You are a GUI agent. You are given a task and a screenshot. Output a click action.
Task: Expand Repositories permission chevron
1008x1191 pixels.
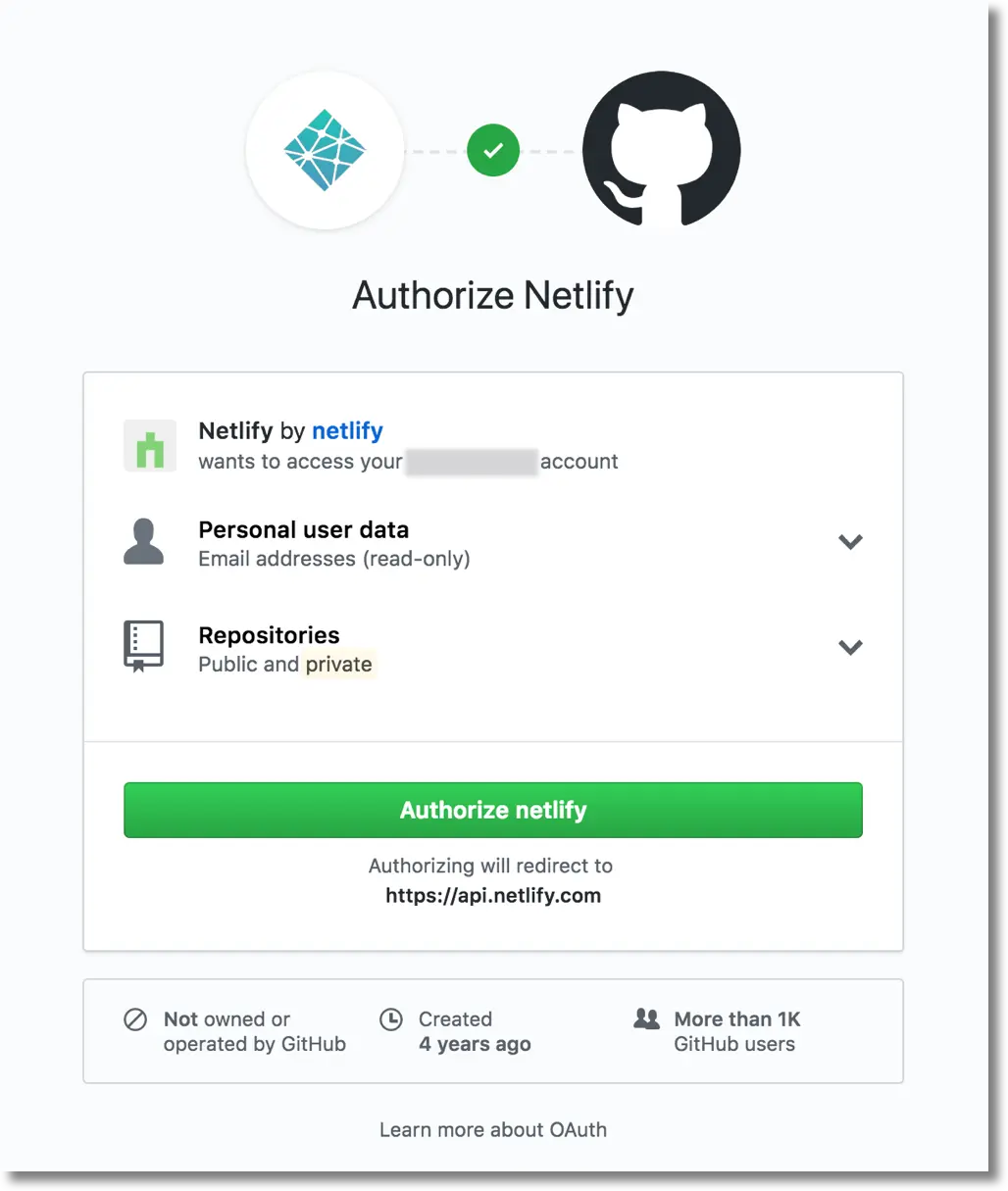pos(850,647)
